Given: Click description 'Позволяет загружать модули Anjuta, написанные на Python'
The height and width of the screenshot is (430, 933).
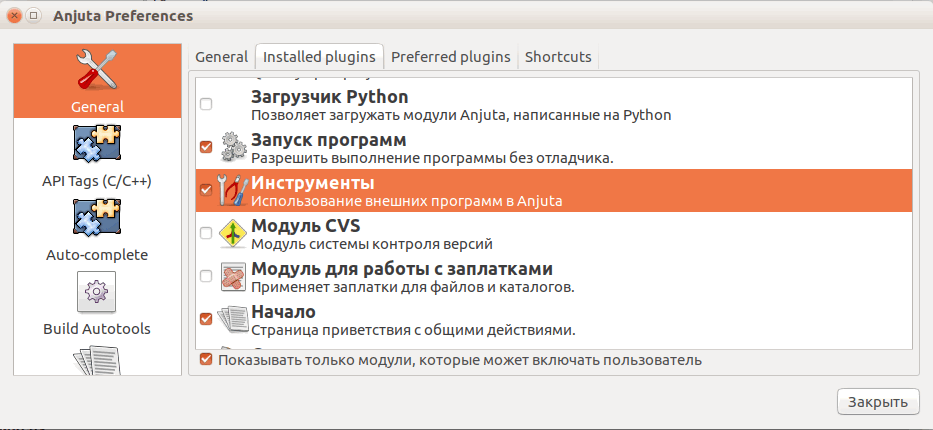Looking at the screenshot, I should tap(461, 115).
